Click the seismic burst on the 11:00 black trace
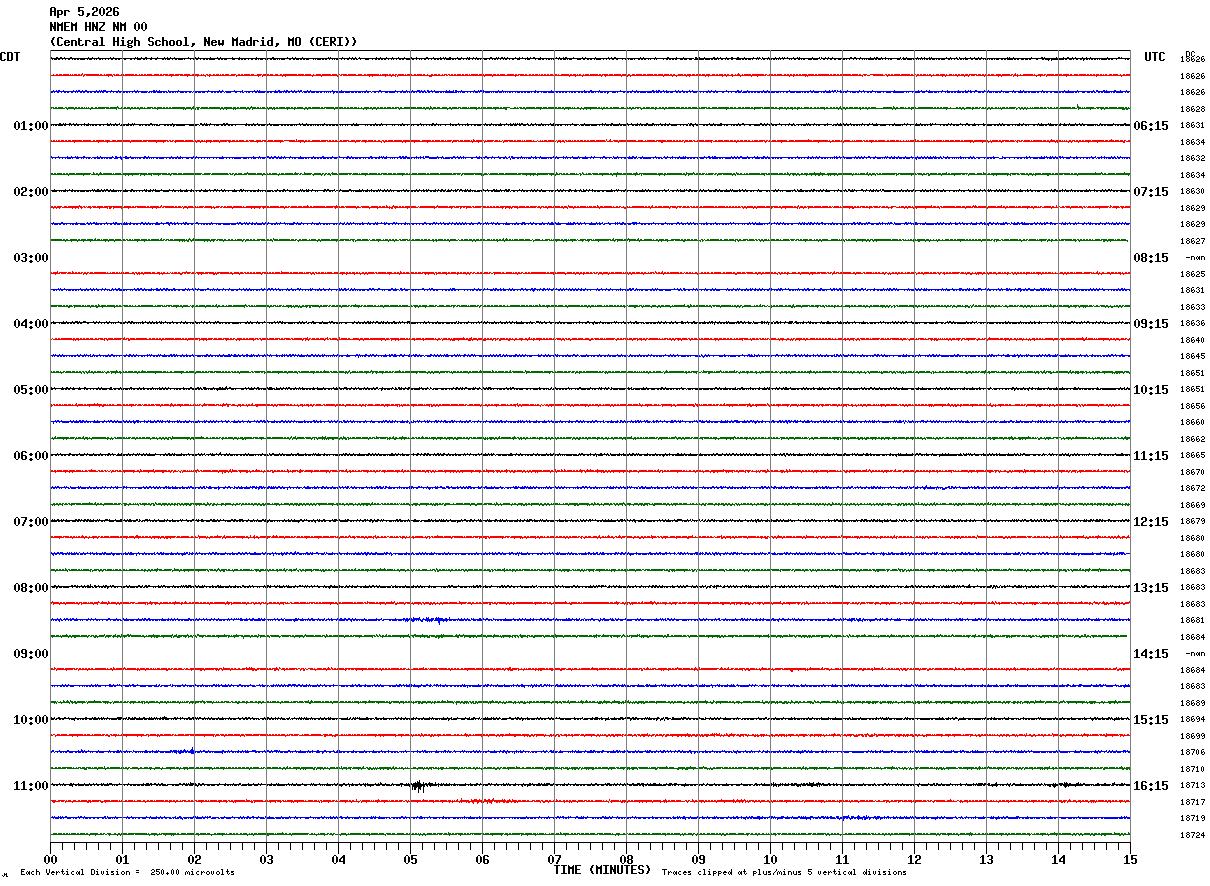This screenshot has height=886, width=1210. [x=418, y=786]
